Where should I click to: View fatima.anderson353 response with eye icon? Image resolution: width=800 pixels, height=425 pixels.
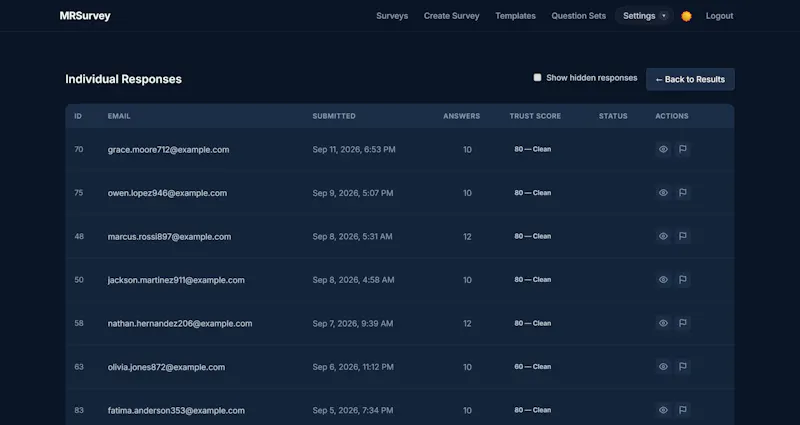pos(663,410)
